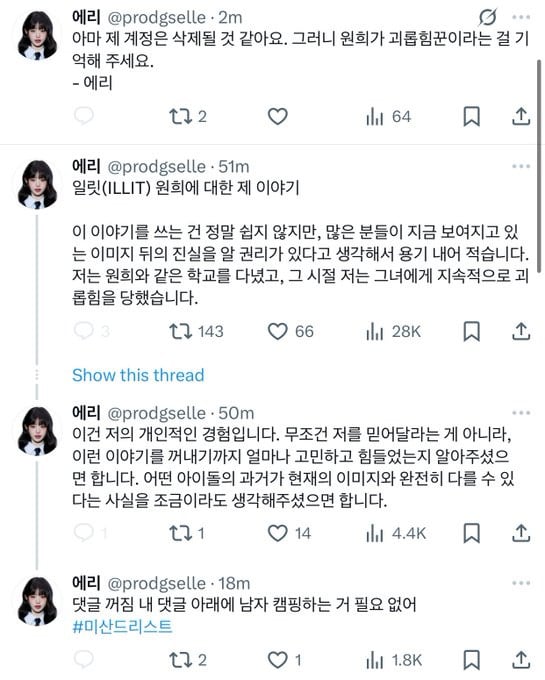Share the 2m tweet via share icon
This screenshot has height=680, width=545.
[x=521, y=116]
